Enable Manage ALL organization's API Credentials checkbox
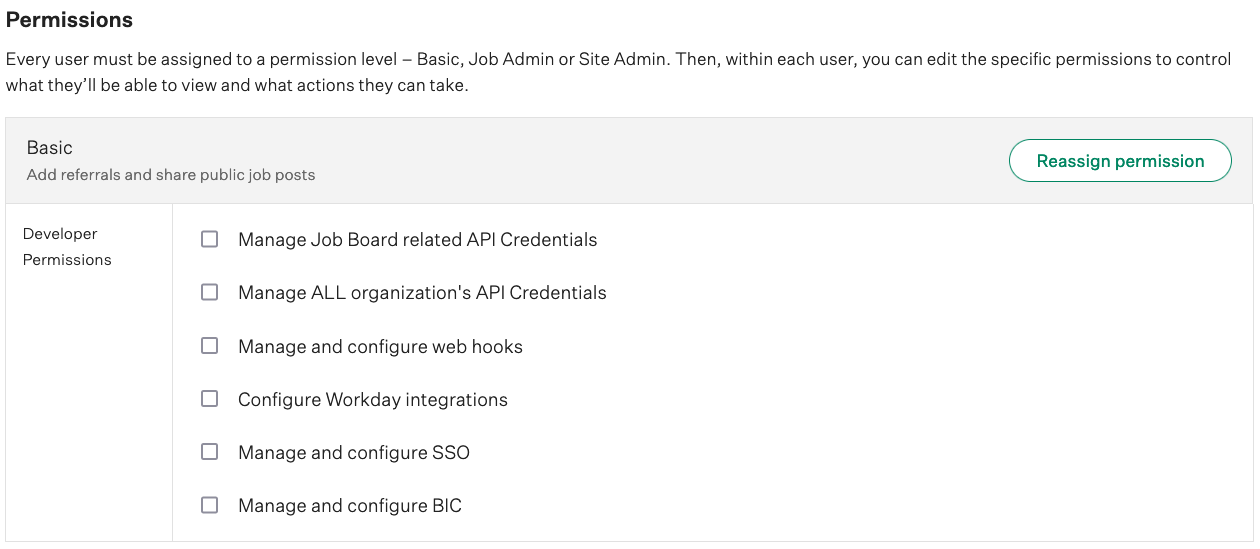The width and height of the screenshot is (1260, 549). pos(210,293)
